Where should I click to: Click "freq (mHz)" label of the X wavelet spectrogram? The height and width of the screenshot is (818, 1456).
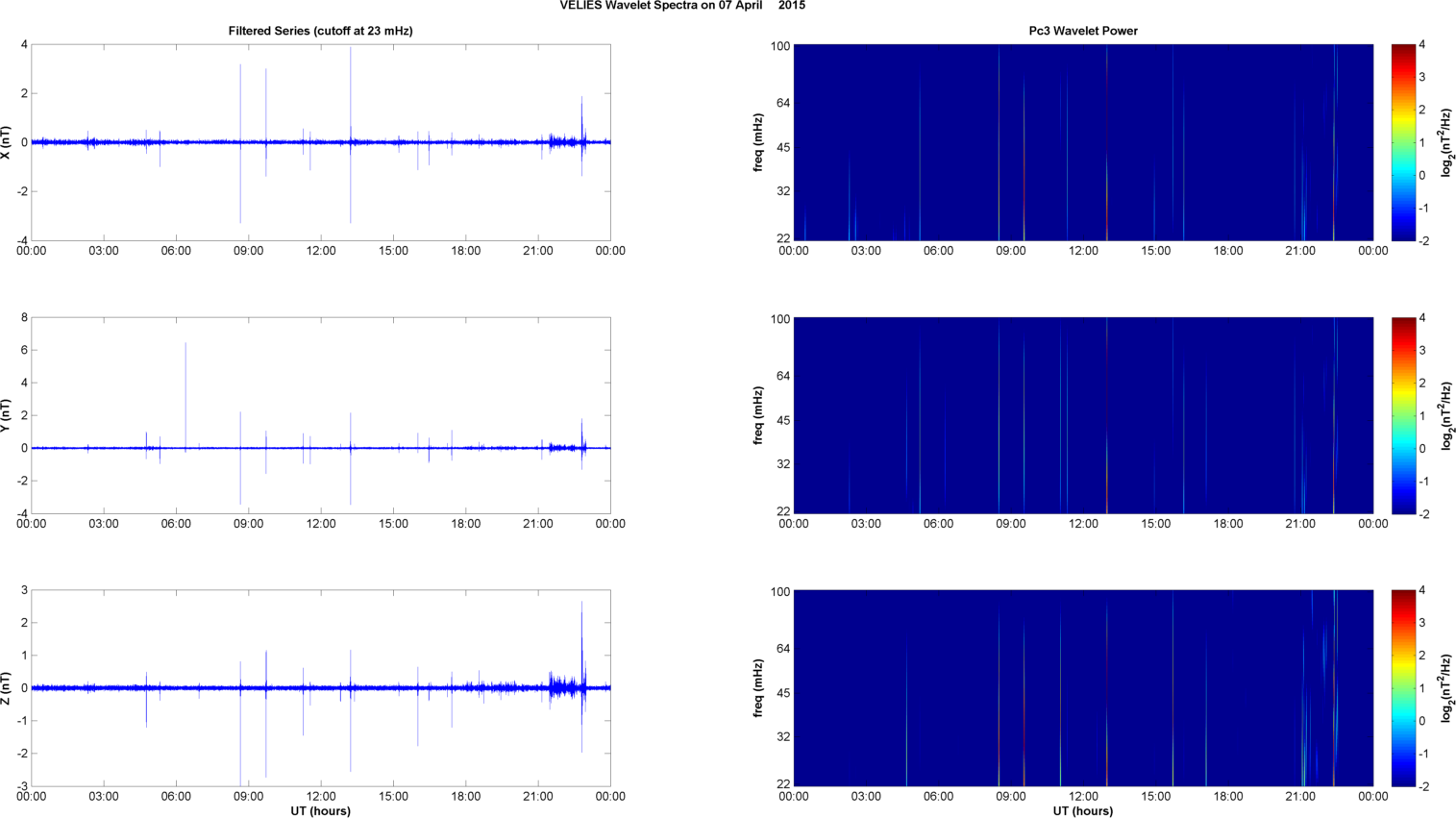point(758,142)
